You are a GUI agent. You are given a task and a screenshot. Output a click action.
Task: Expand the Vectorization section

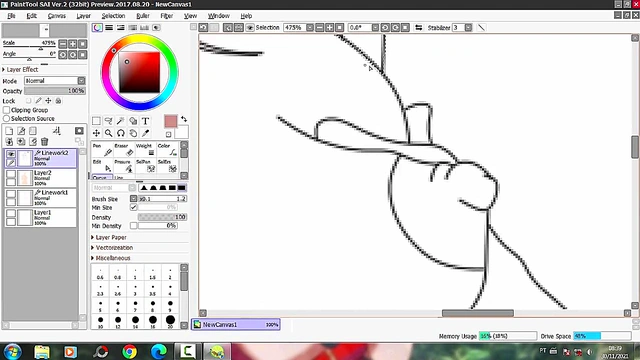click(x=112, y=247)
